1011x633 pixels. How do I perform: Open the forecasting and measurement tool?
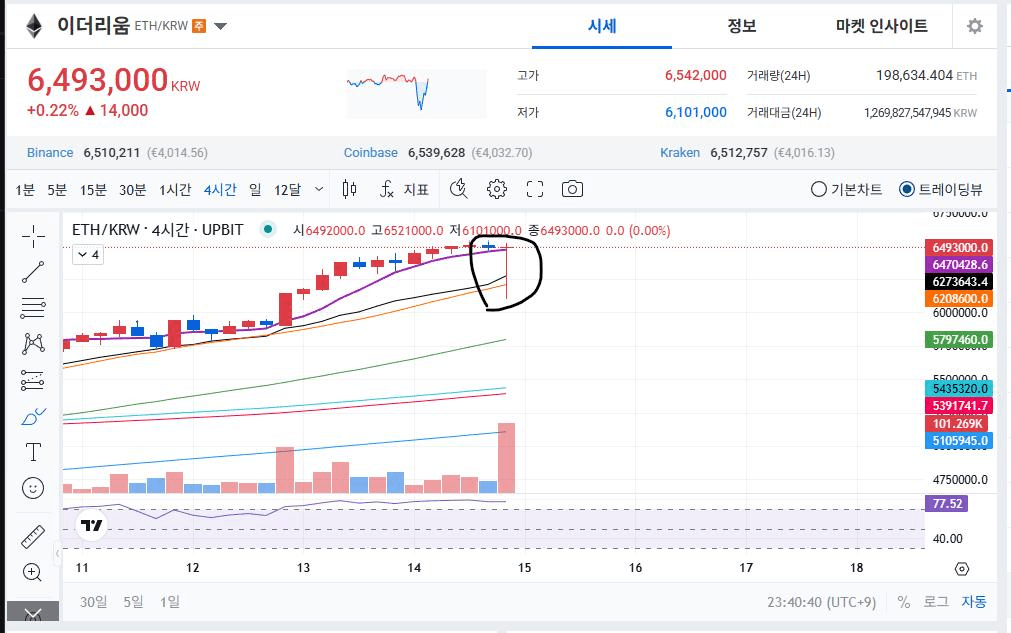coord(33,380)
